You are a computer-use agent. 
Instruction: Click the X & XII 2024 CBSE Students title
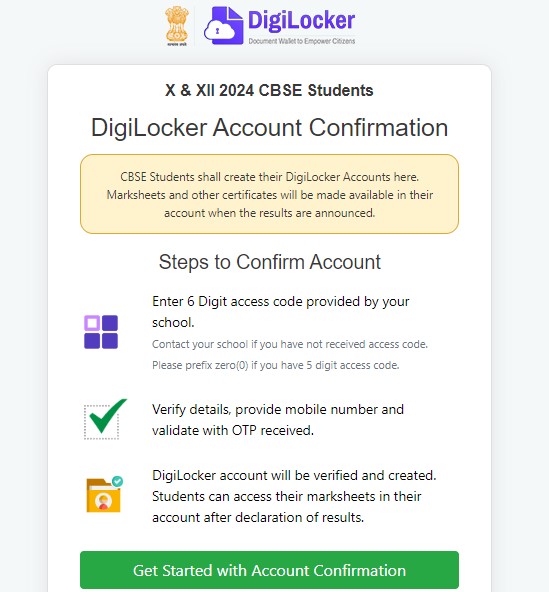[269, 91]
